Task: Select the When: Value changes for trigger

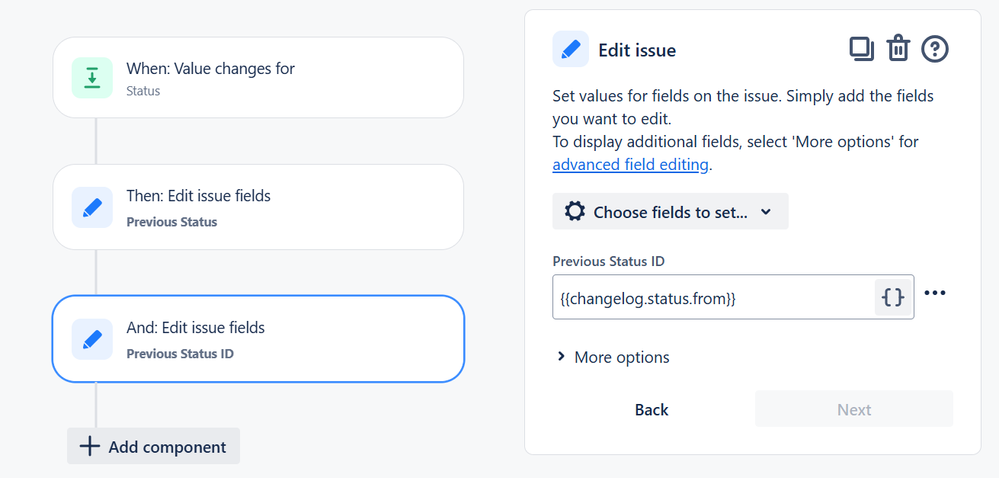Action: tap(258, 78)
